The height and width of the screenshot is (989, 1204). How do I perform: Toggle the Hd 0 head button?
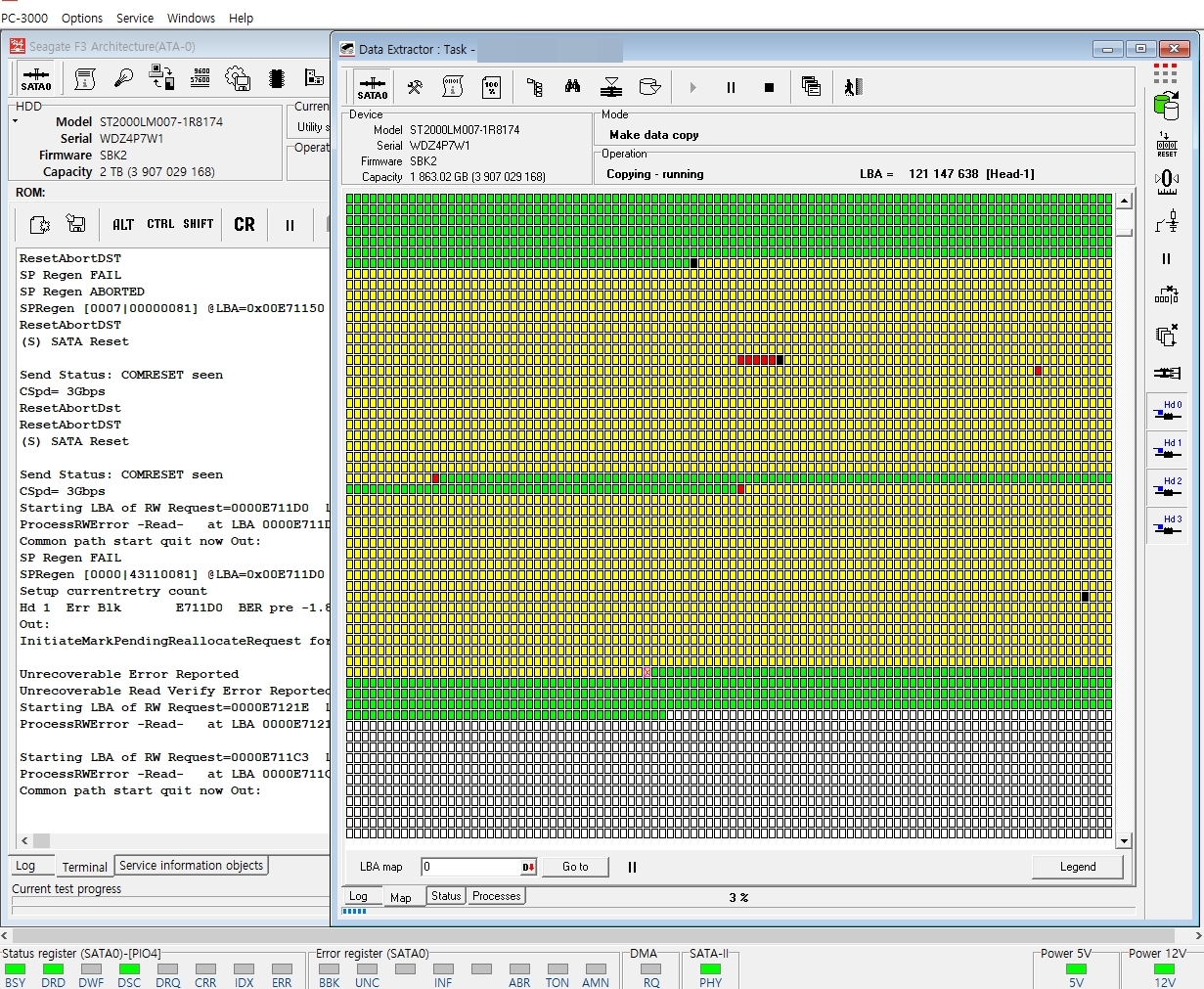pos(1166,410)
